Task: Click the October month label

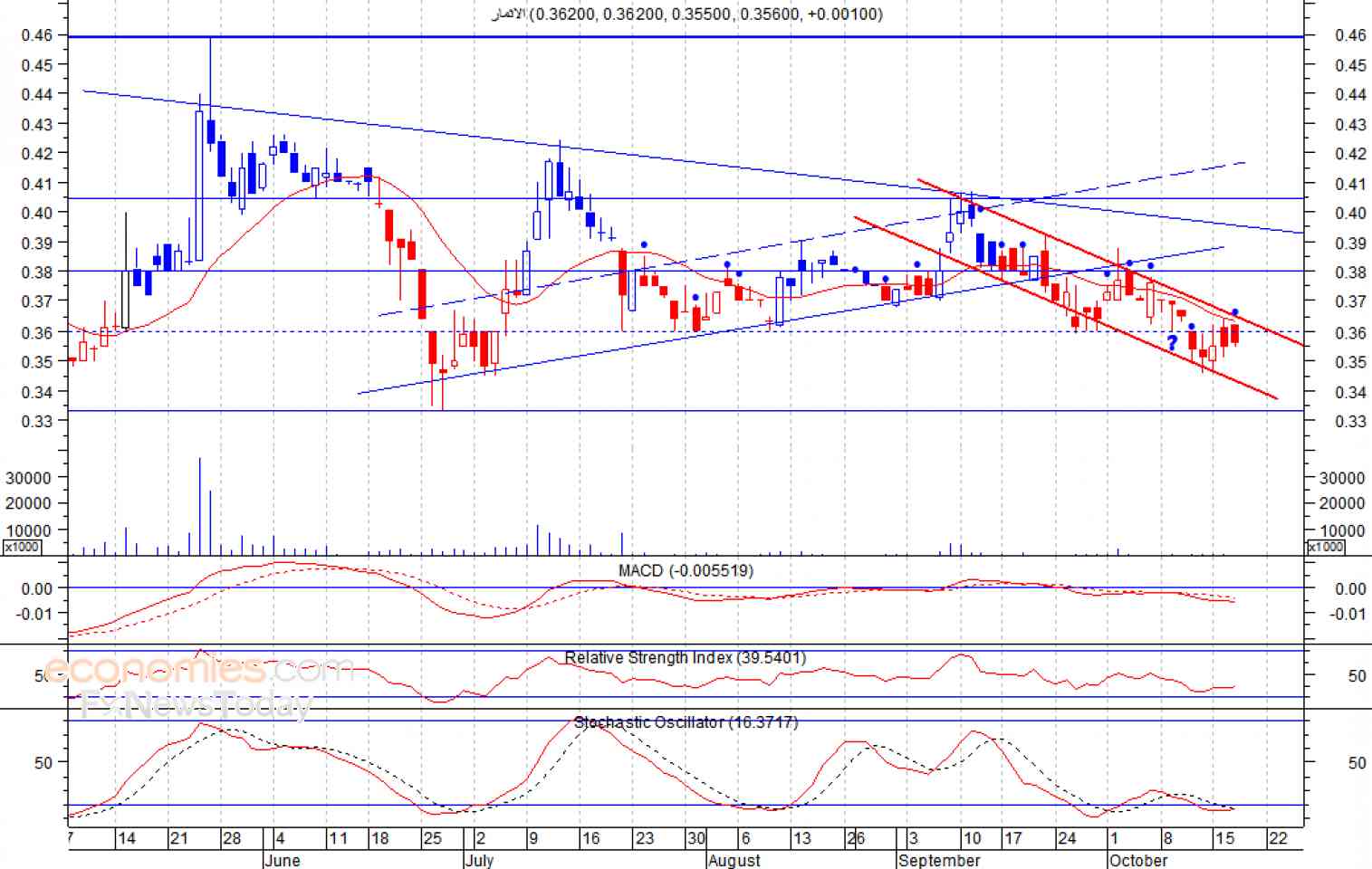Action: pyautogui.click(x=1138, y=860)
